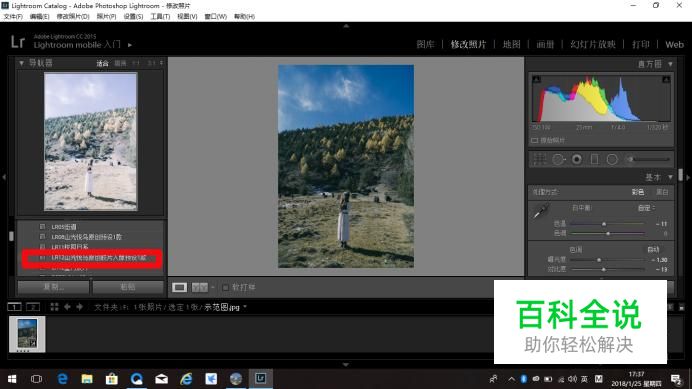Click the Auto tone button
Viewport: 692px width, 389px height.
(653, 249)
